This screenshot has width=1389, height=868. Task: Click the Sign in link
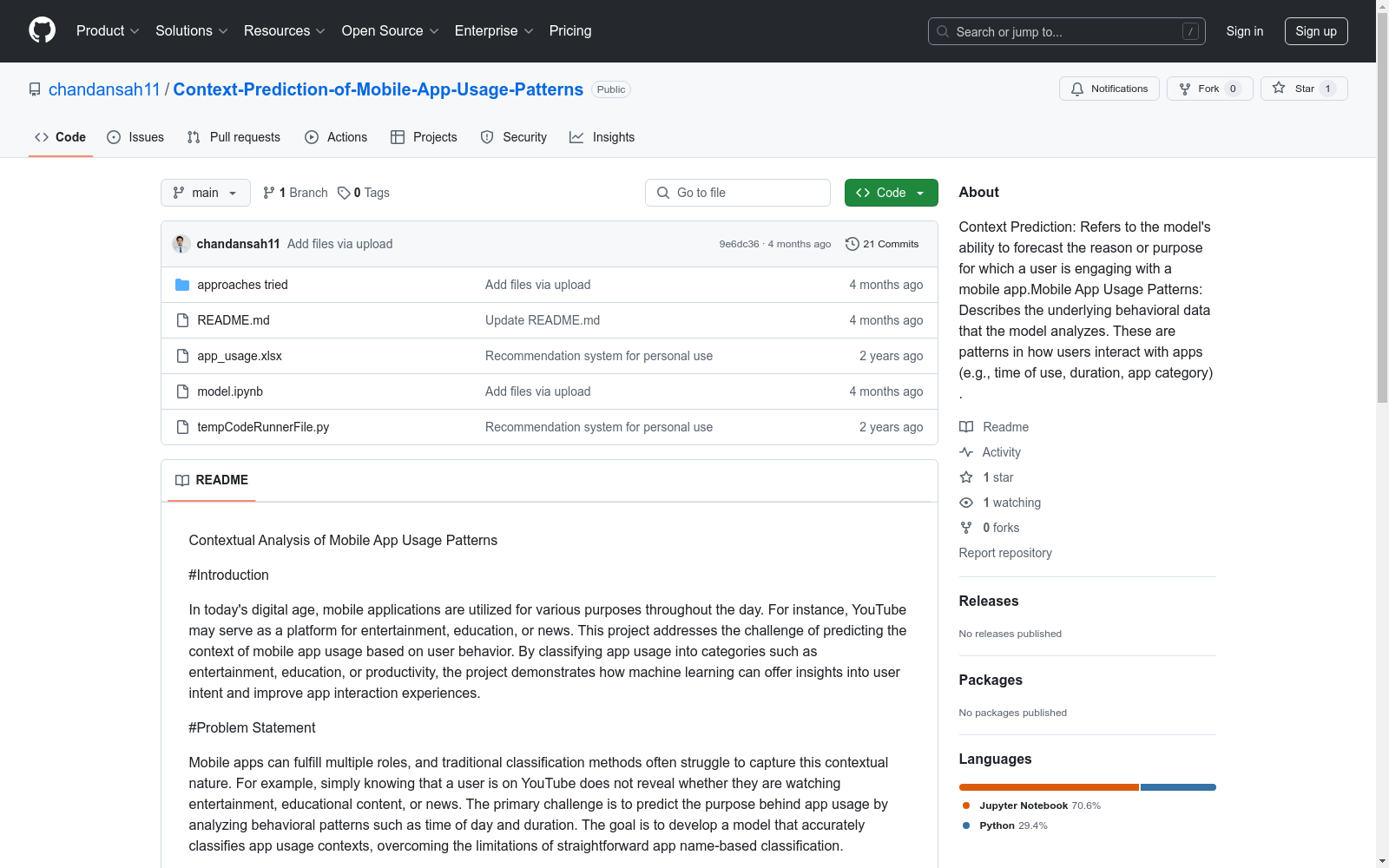pos(1245,31)
